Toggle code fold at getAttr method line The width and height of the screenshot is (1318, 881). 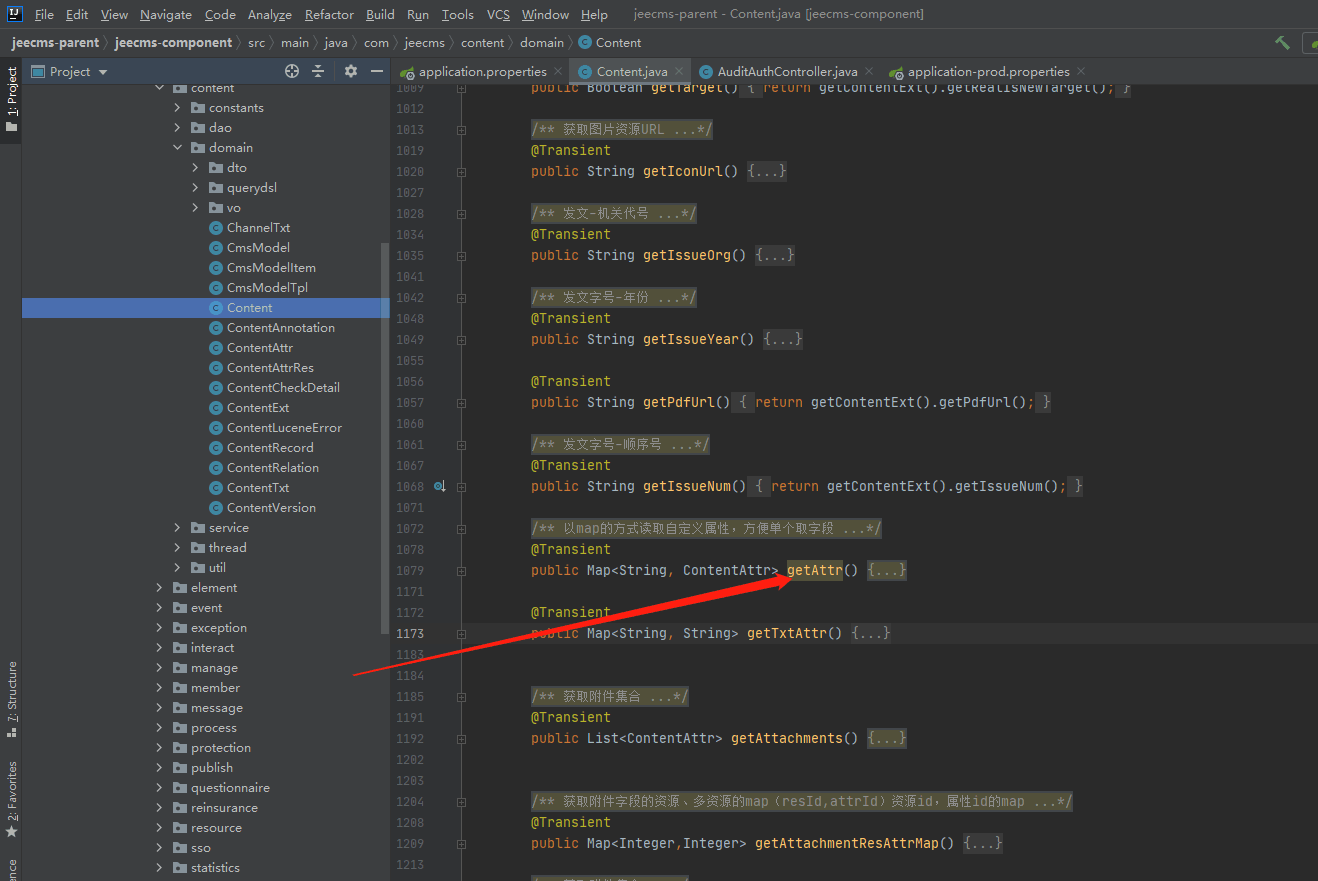pyautogui.click(x=461, y=571)
